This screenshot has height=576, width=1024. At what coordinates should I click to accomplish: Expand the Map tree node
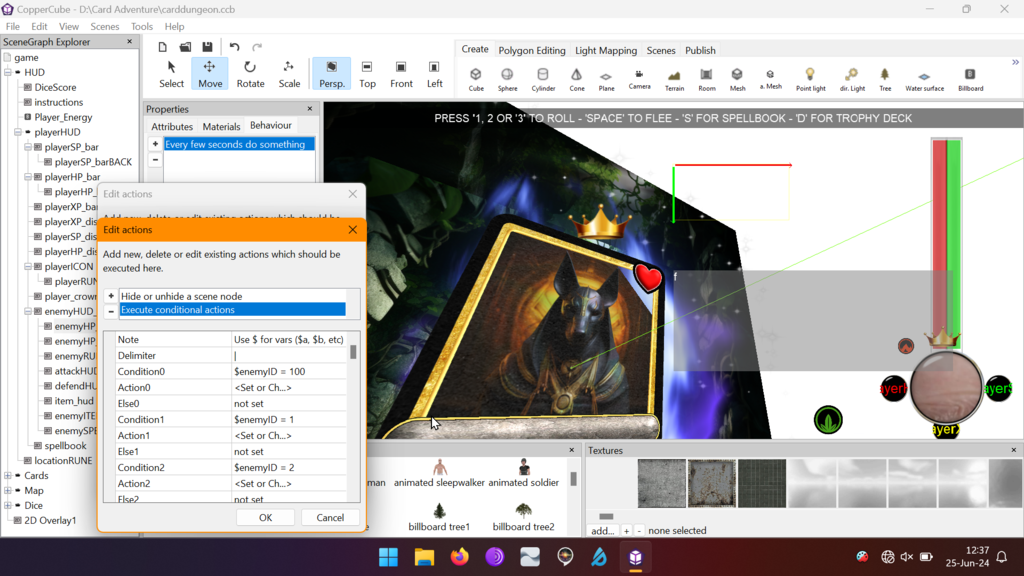pyautogui.click(x=8, y=490)
